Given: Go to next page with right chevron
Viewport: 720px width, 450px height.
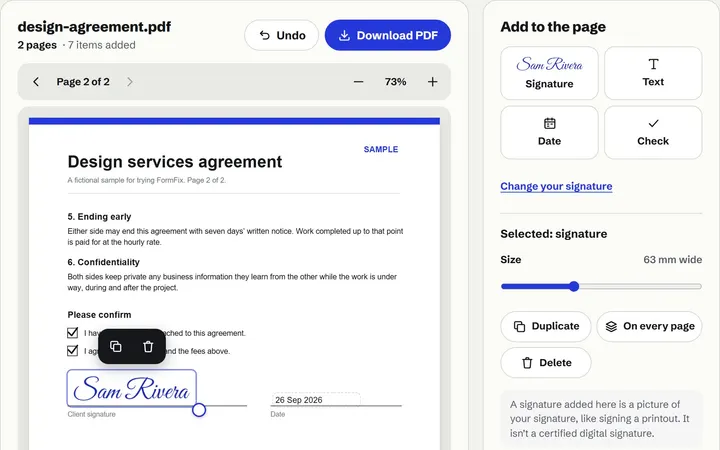Looking at the screenshot, I should click(x=129, y=82).
